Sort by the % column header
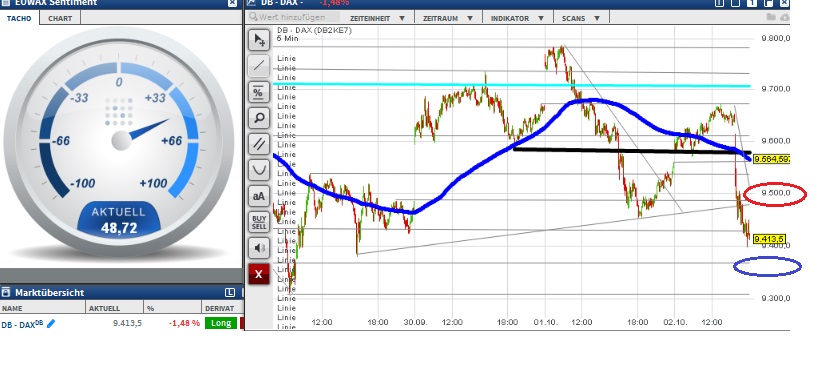 coord(172,308)
